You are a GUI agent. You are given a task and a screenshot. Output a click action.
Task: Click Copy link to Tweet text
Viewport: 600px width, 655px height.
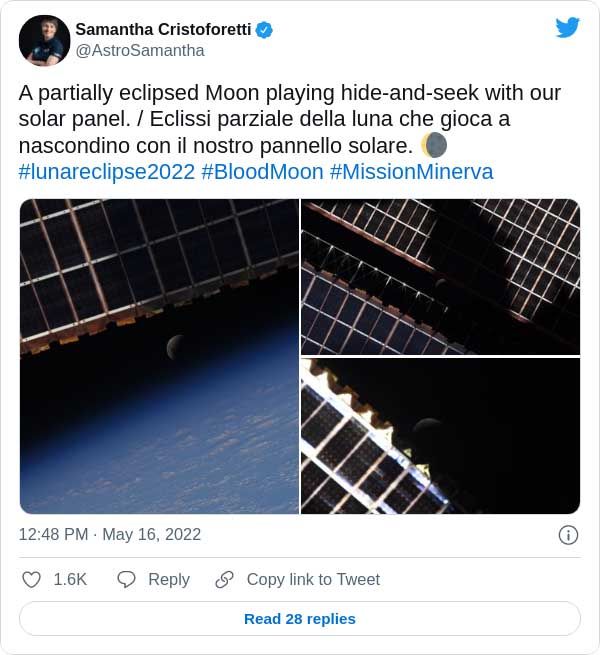click(x=313, y=579)
